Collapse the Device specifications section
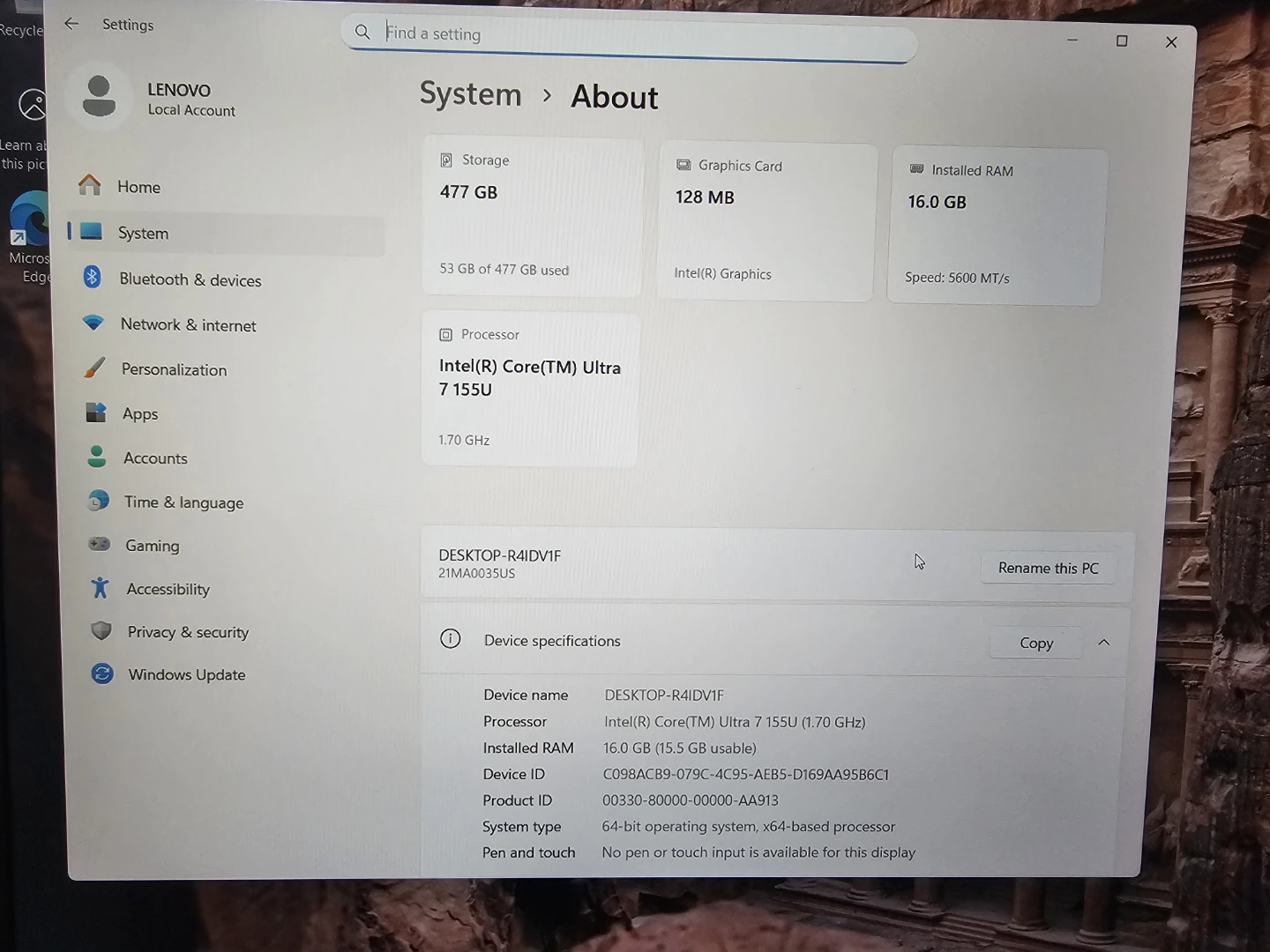This screenshot has height=952, width=1270. 1103,643
